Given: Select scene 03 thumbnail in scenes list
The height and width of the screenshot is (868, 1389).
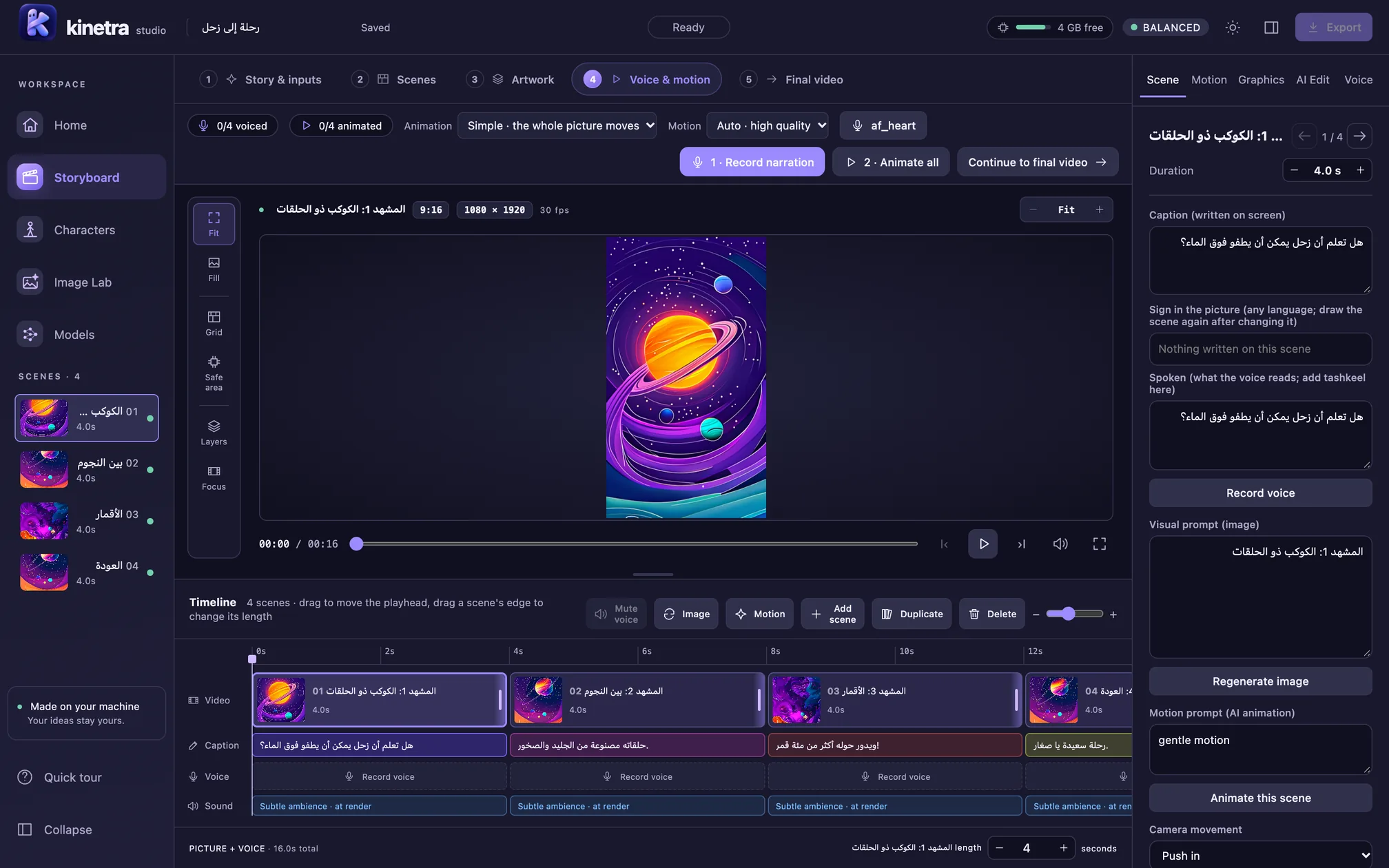Looking at the screenshot, I should 44,521.
